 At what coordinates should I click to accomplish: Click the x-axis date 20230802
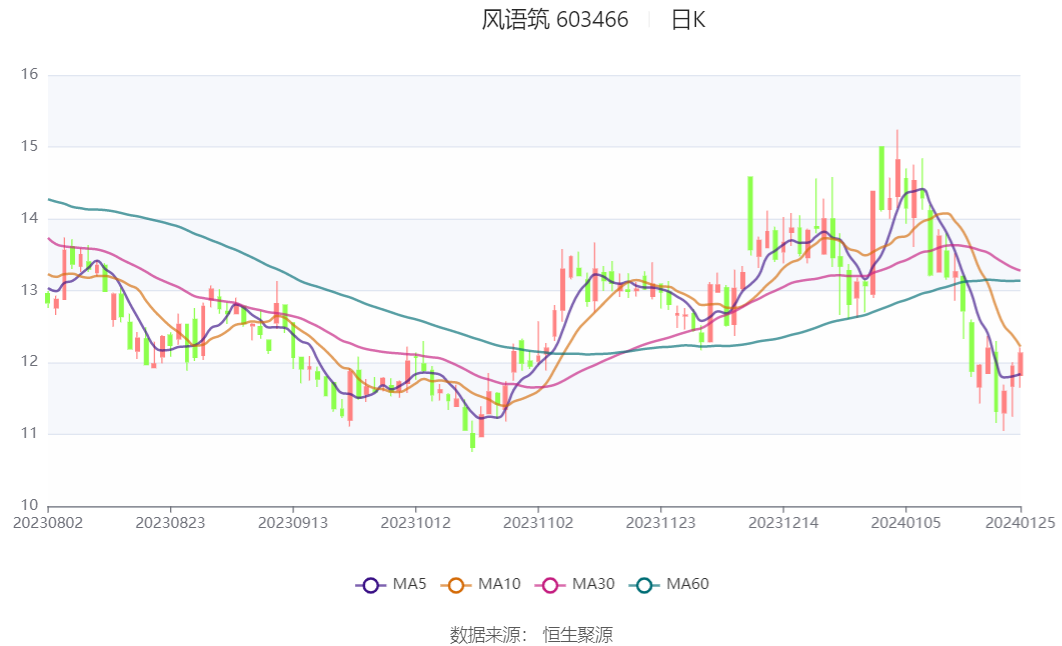coord(48,523)
